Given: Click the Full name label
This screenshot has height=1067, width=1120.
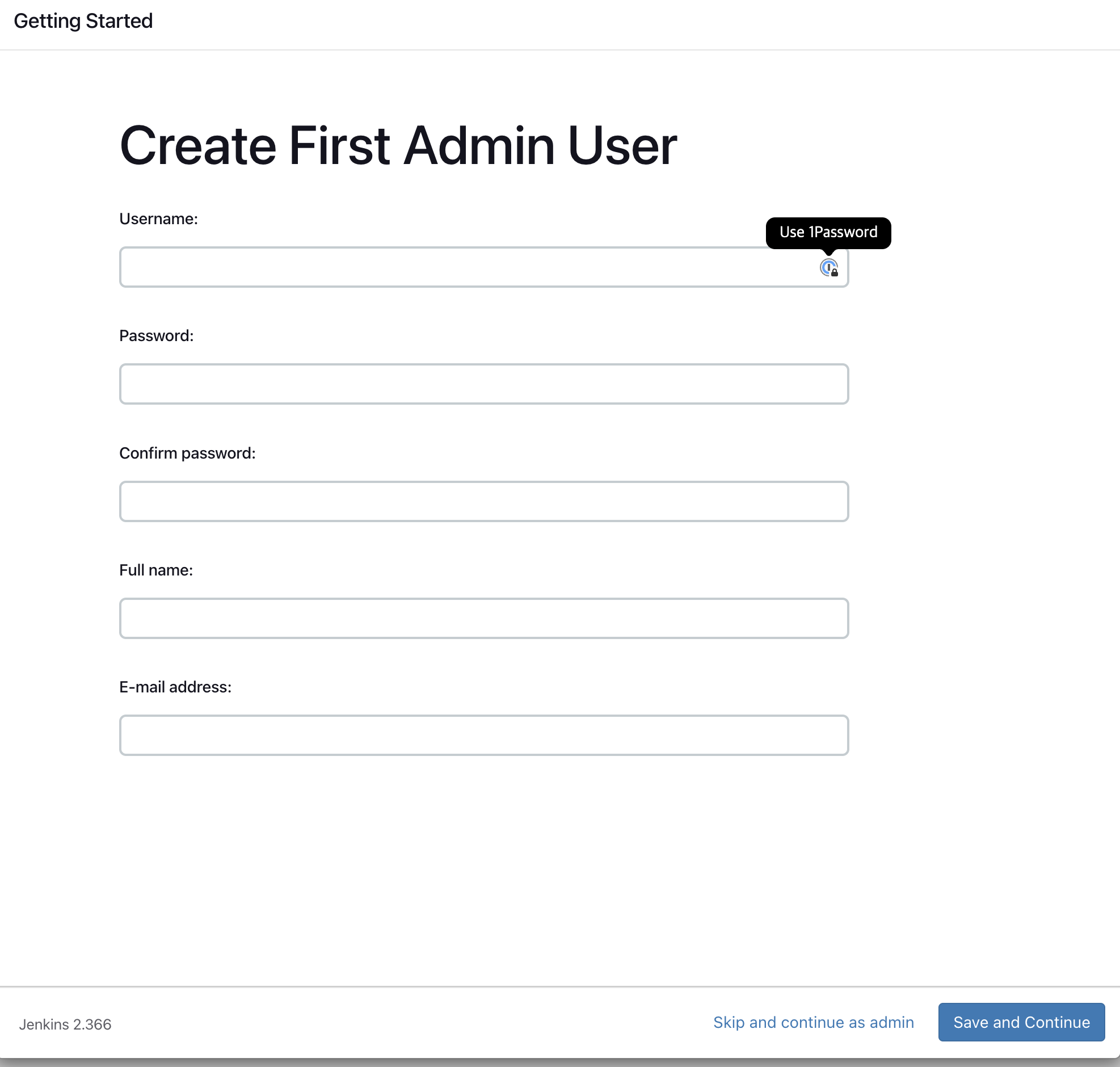Looking at the screenshot, I should [156, 570].
